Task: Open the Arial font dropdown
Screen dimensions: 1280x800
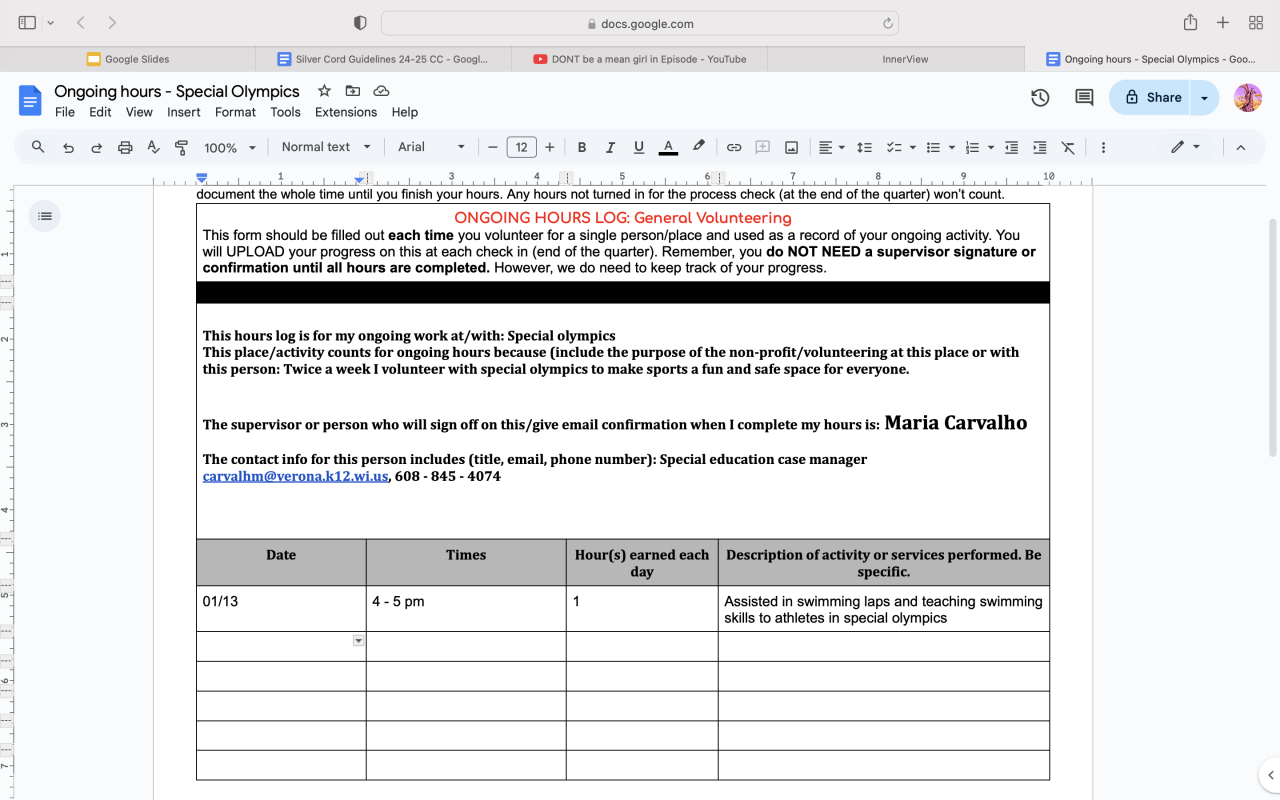Action: (x=431, y=147)
